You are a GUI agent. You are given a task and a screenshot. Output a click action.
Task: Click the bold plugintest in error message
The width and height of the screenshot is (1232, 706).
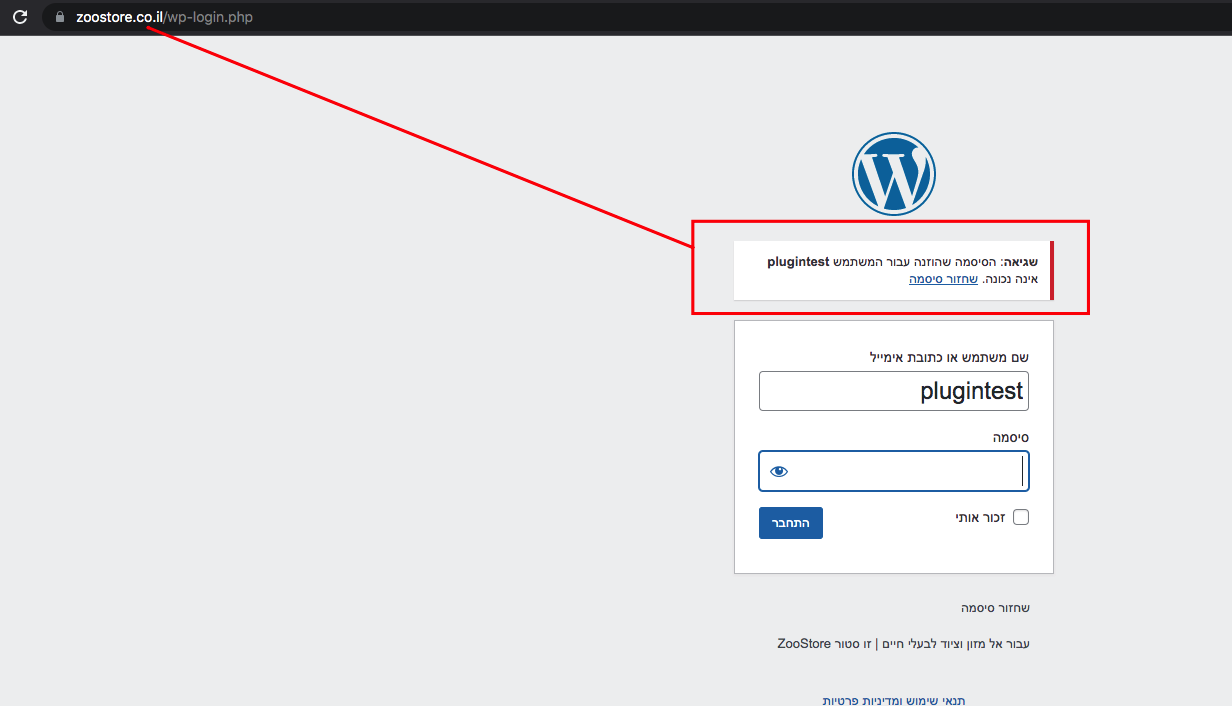pyautogui.click(x=798, y=262)
